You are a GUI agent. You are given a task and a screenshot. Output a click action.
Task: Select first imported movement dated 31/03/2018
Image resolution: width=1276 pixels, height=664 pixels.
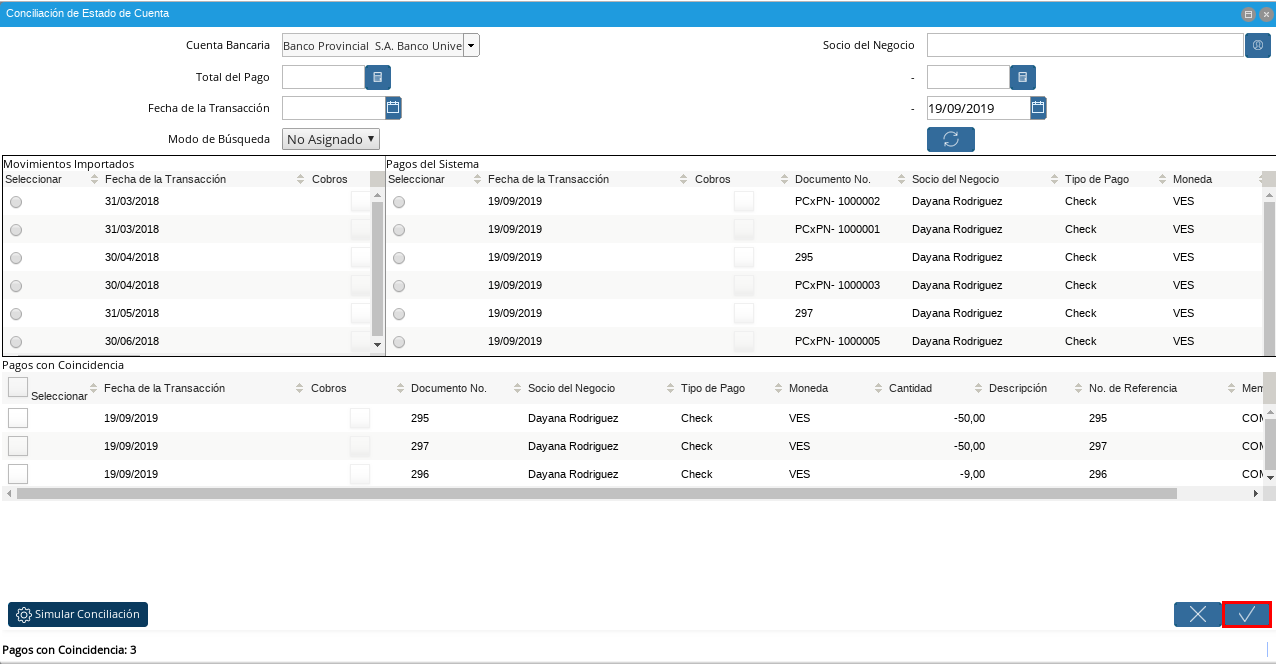point(16,202)
